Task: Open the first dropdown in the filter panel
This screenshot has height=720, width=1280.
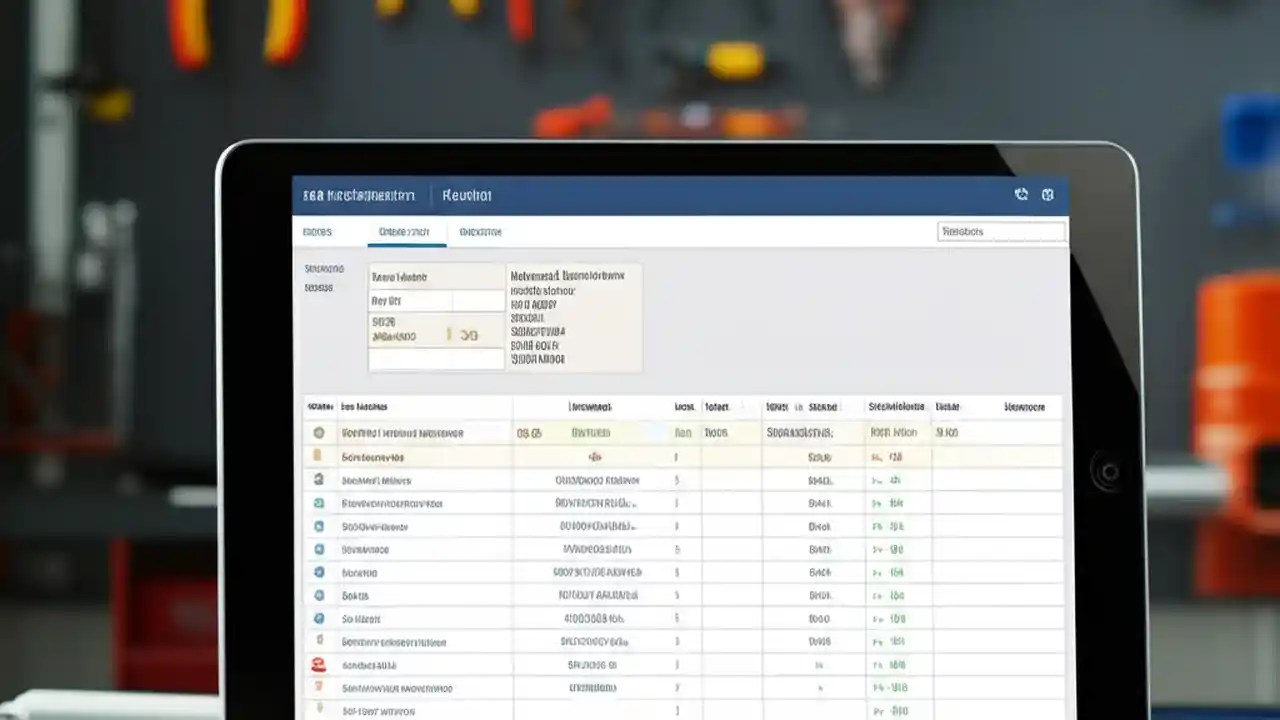Action: [435, 277]
